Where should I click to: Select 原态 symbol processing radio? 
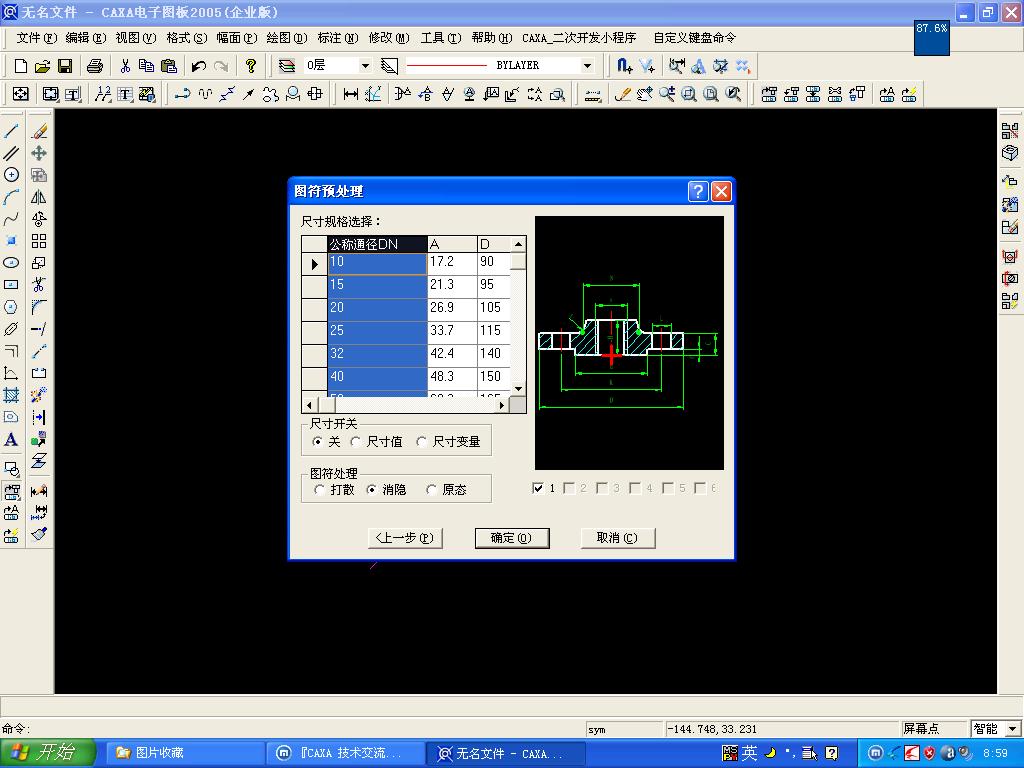tap(431, 490)
